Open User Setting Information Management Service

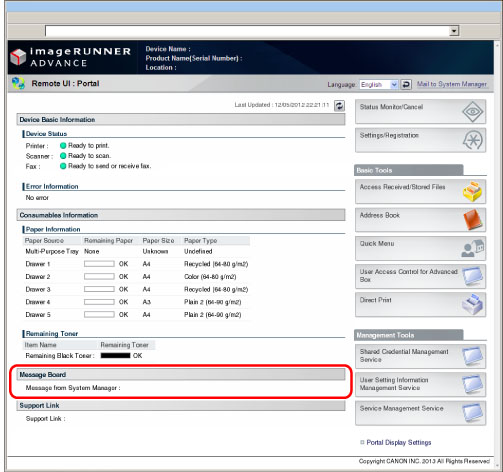coord(420,384)
